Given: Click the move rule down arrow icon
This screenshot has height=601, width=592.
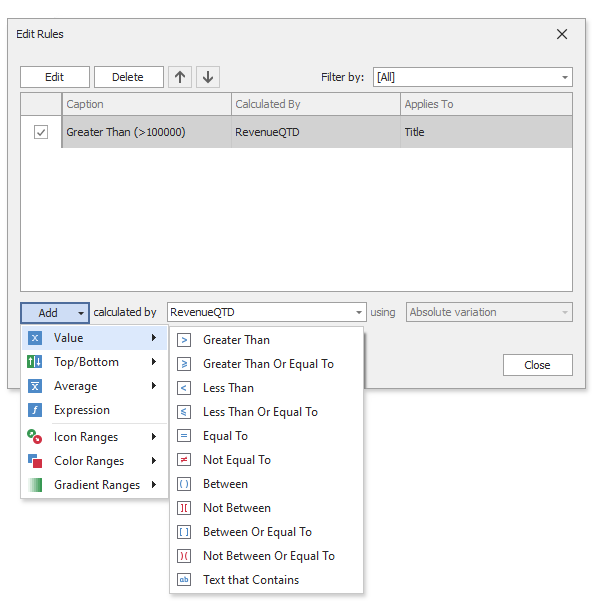Looking at the screenshot, I should point(208,77).
